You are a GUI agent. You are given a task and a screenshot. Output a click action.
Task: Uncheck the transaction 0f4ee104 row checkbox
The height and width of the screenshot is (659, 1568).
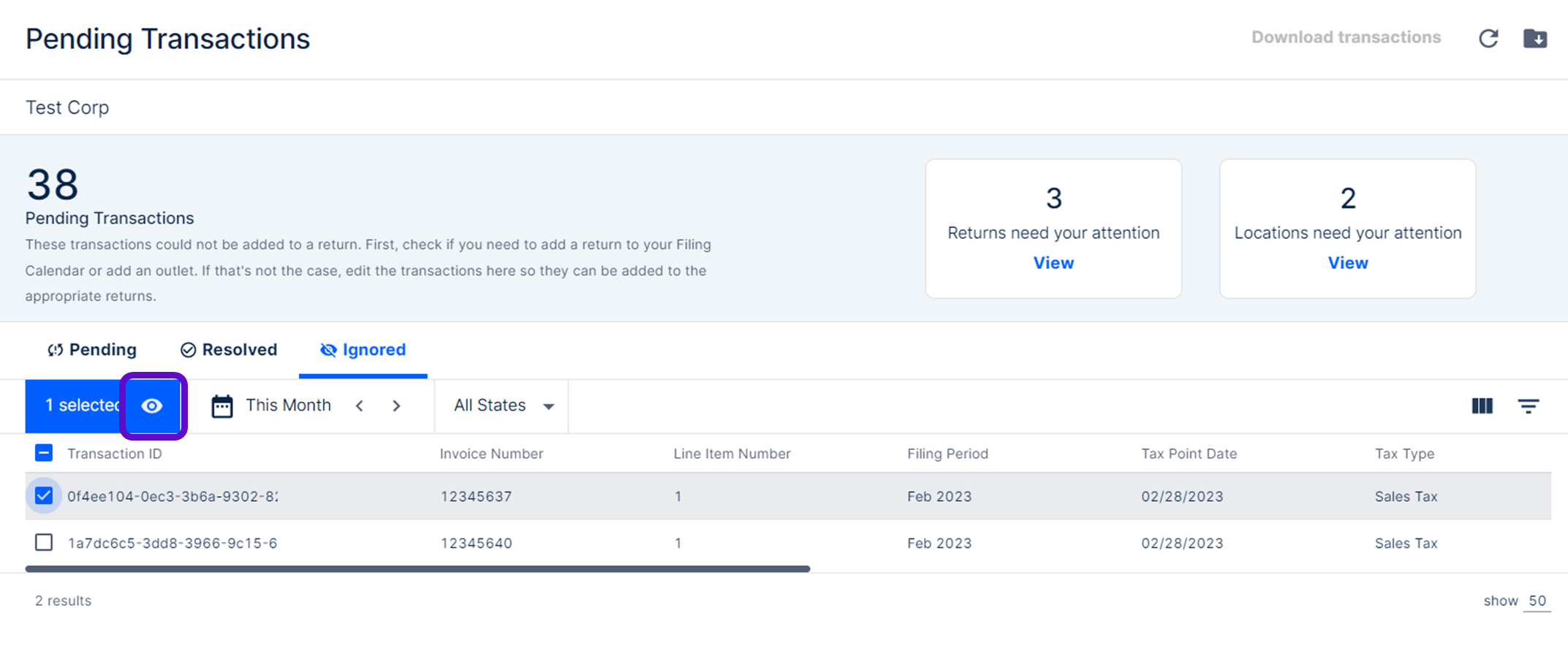click(44, 496)
